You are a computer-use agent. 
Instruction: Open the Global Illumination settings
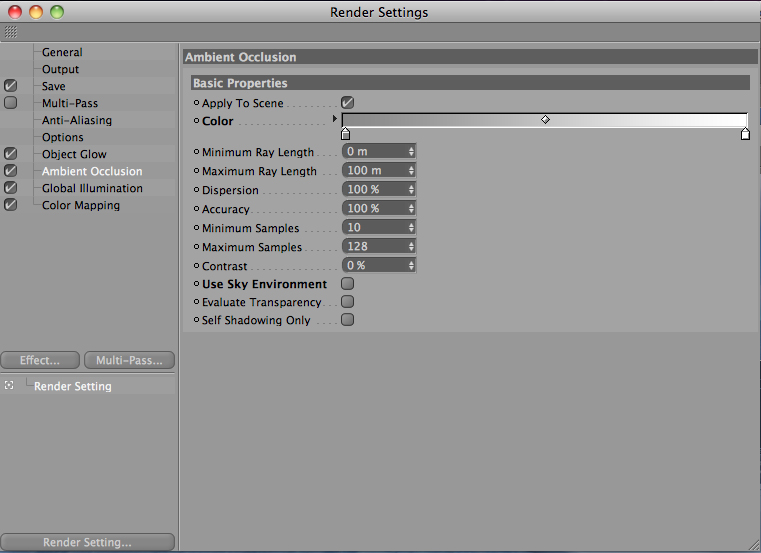92,188
